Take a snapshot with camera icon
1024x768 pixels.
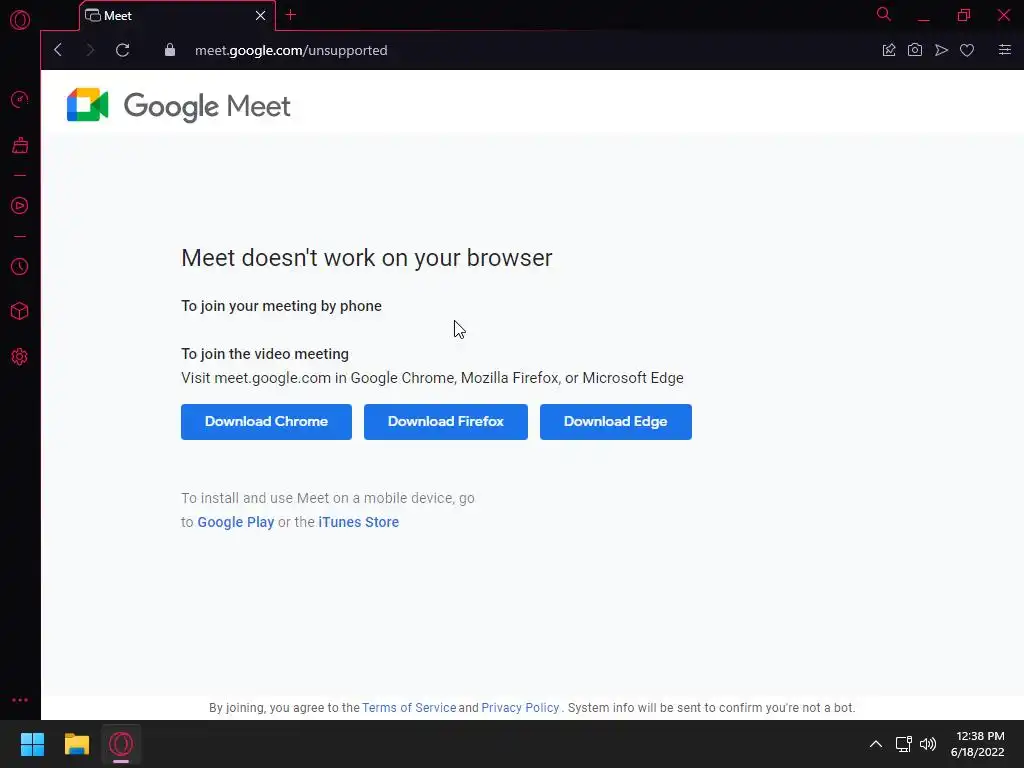coord(915,50)
